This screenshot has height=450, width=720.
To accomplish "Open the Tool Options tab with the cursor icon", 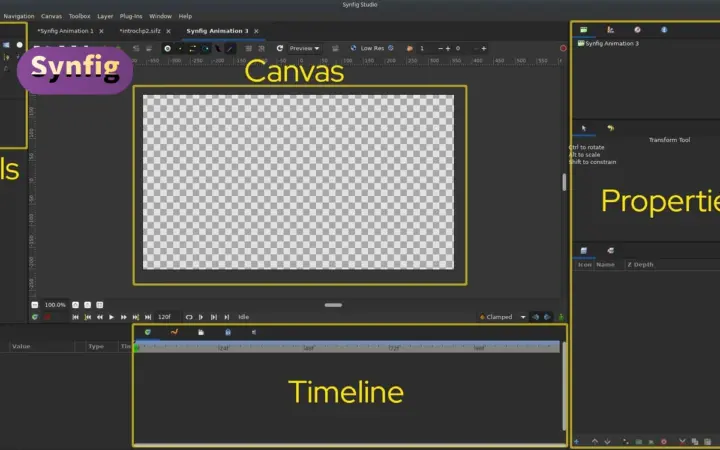I will click(584, 129).
